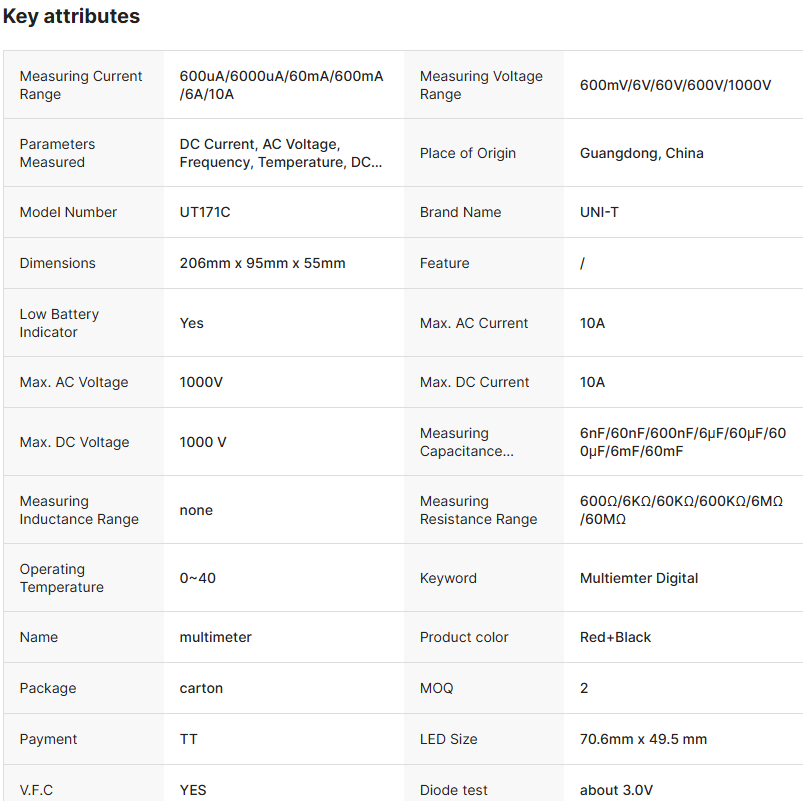Image resolution: width=803 pixels, height=801 pixels.
Task: Click the Guangdong, China origin value
Action: (641, 153)
